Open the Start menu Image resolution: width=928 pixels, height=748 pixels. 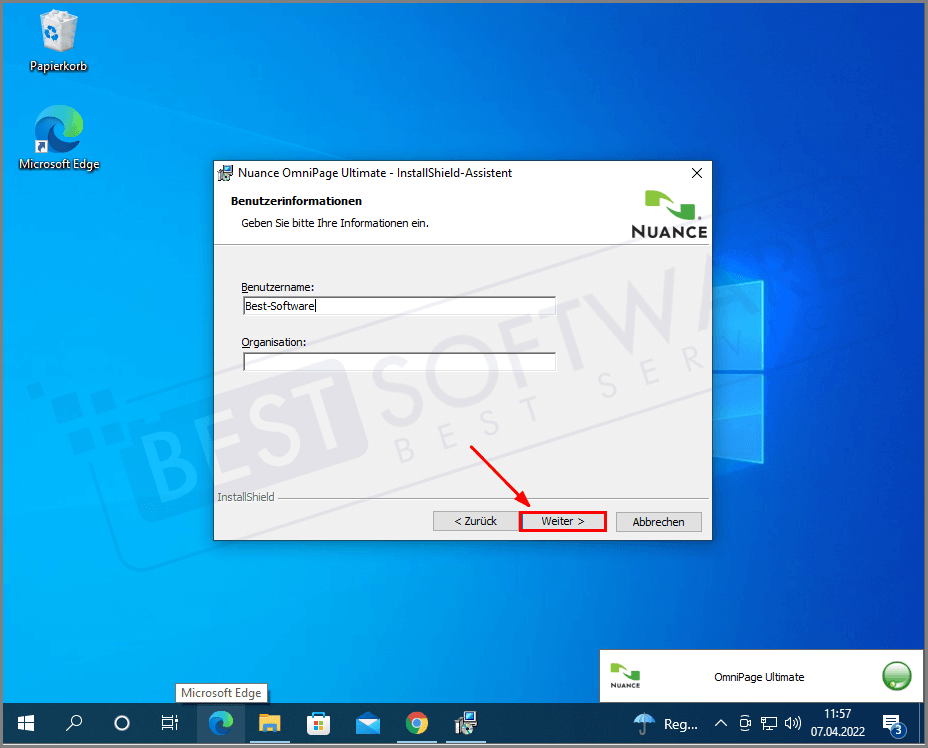click(25, 723)
